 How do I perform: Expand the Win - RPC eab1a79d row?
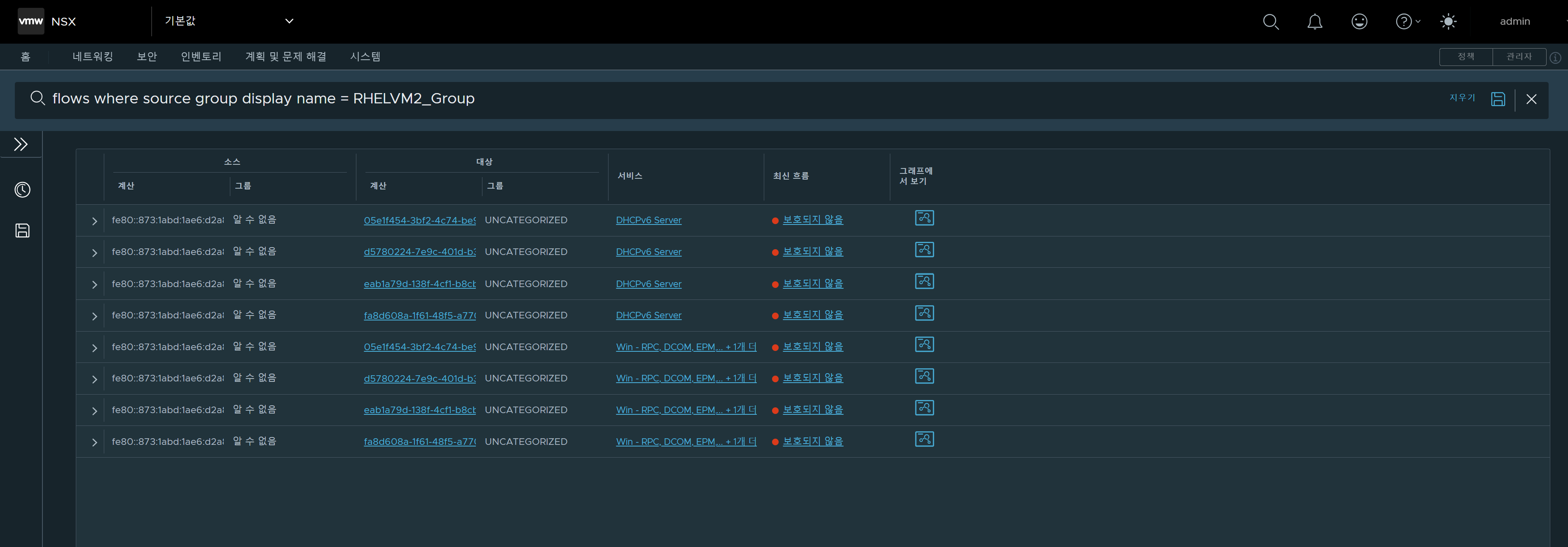point(94,411)
